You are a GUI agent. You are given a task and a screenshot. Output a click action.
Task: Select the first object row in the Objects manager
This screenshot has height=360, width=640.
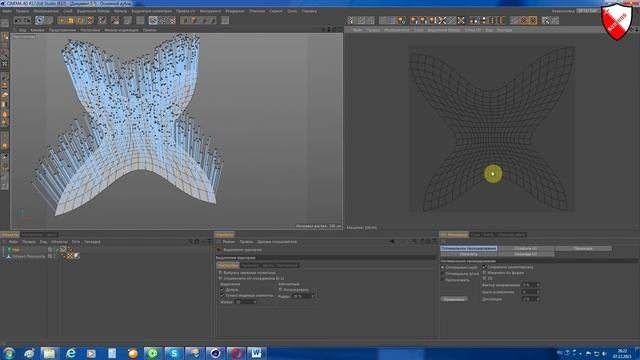pos(16,249)
